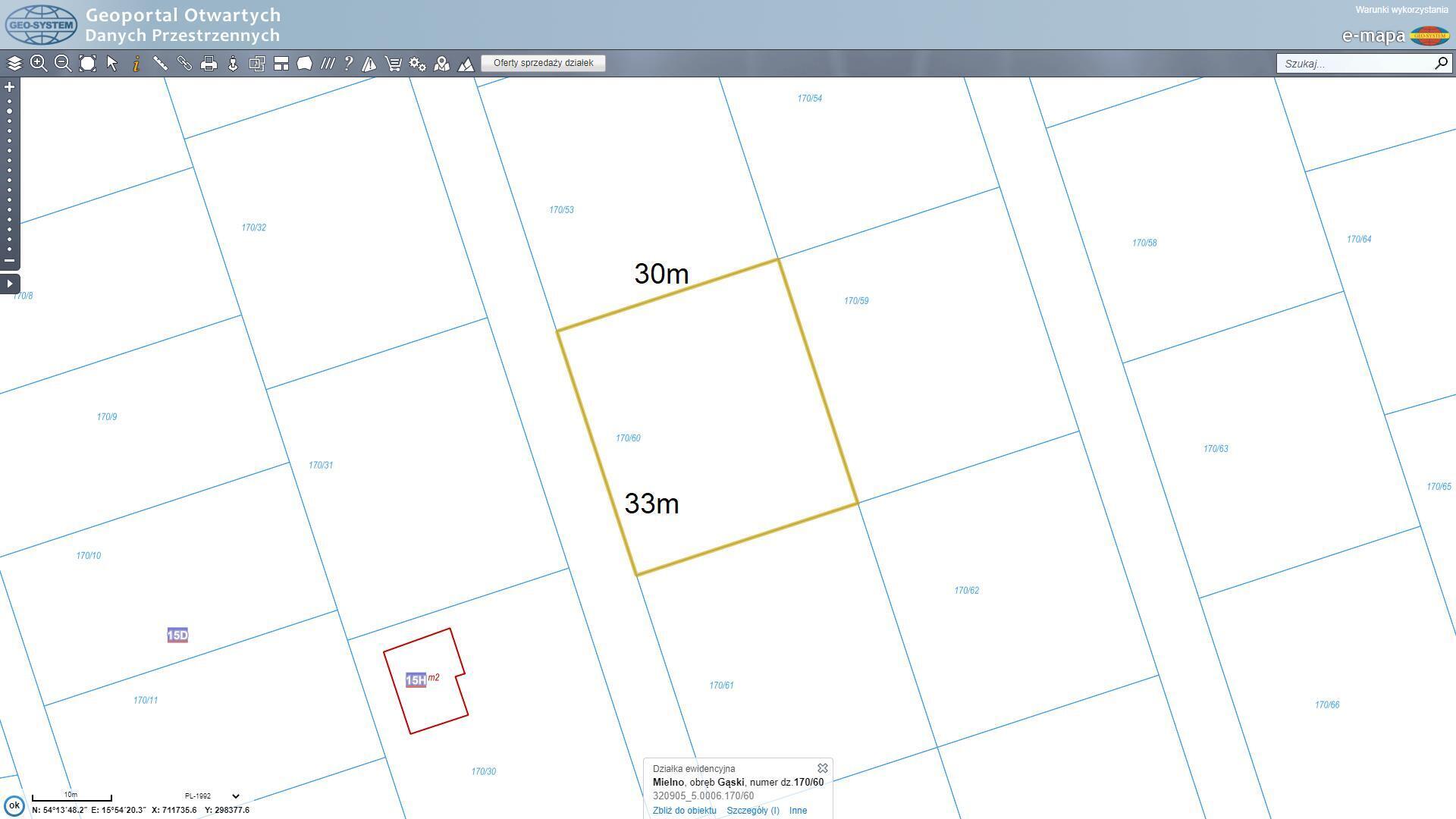Open Szczegóły (I) link
The width and height of the screenshot is (1456, 819).
pos(753,811)
